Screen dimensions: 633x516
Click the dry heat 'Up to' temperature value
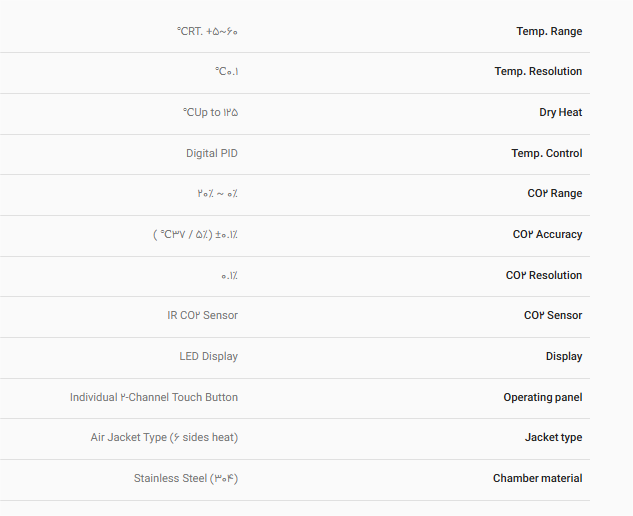point(210,113)
